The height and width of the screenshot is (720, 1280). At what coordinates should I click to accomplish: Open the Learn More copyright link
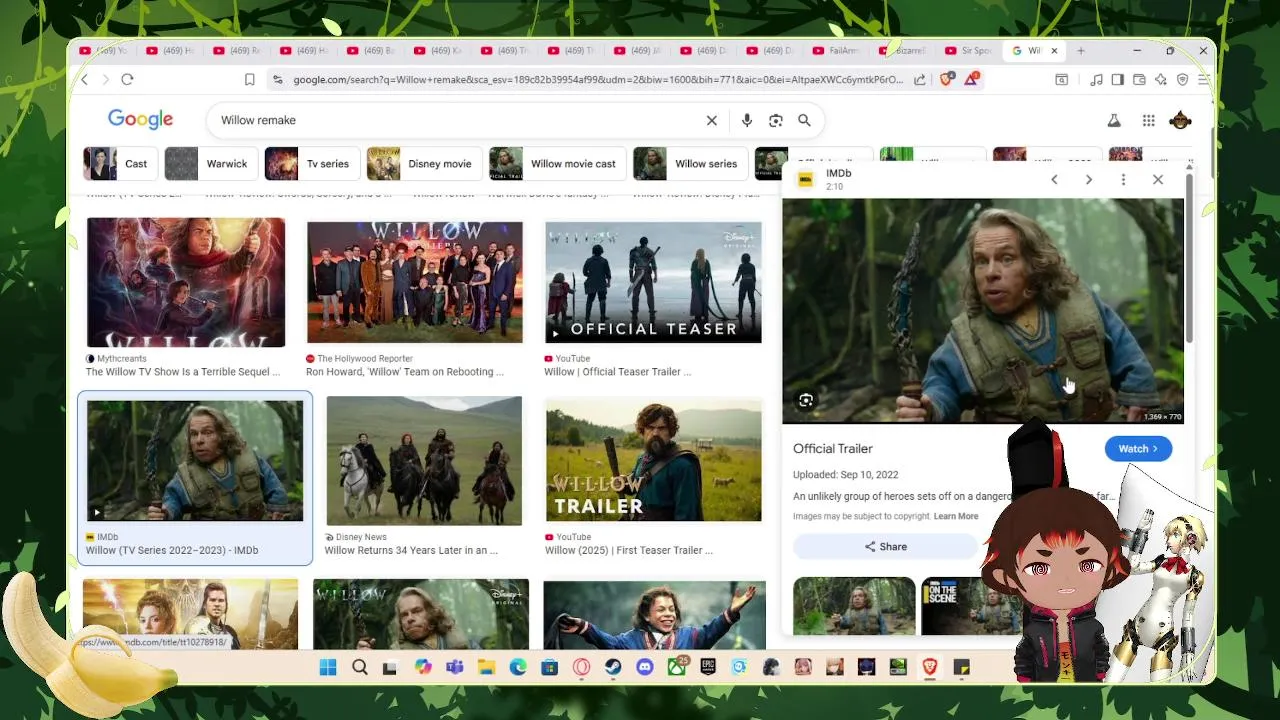[956, 516]
